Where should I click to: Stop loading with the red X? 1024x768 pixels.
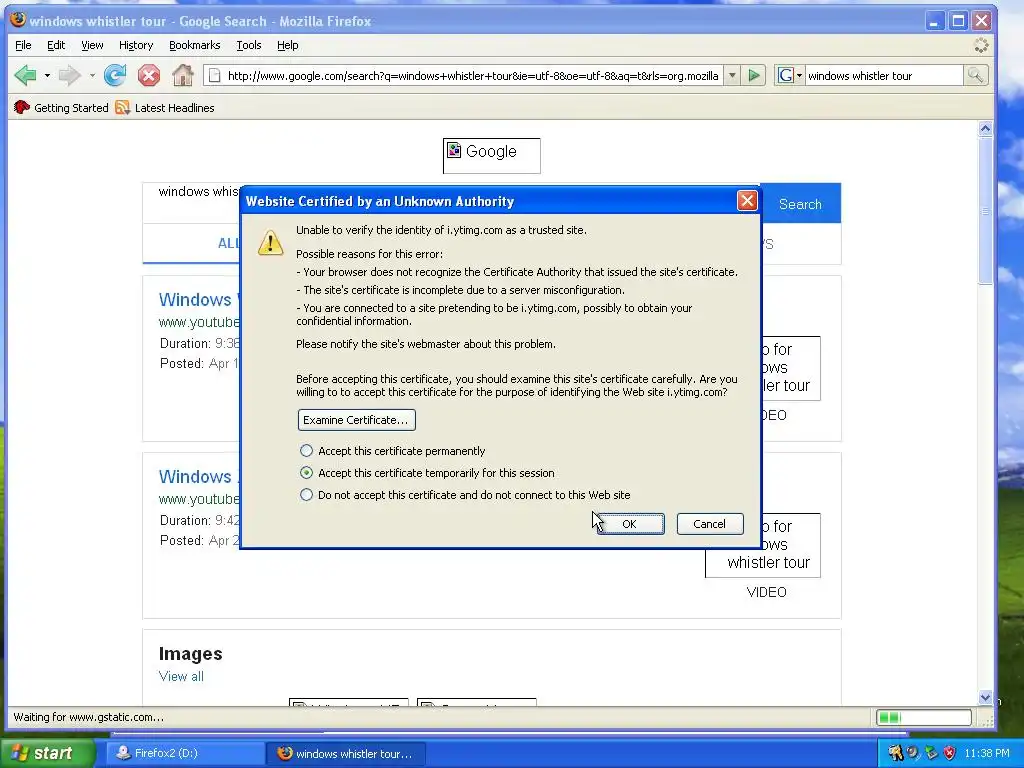(x=149, y=76)
